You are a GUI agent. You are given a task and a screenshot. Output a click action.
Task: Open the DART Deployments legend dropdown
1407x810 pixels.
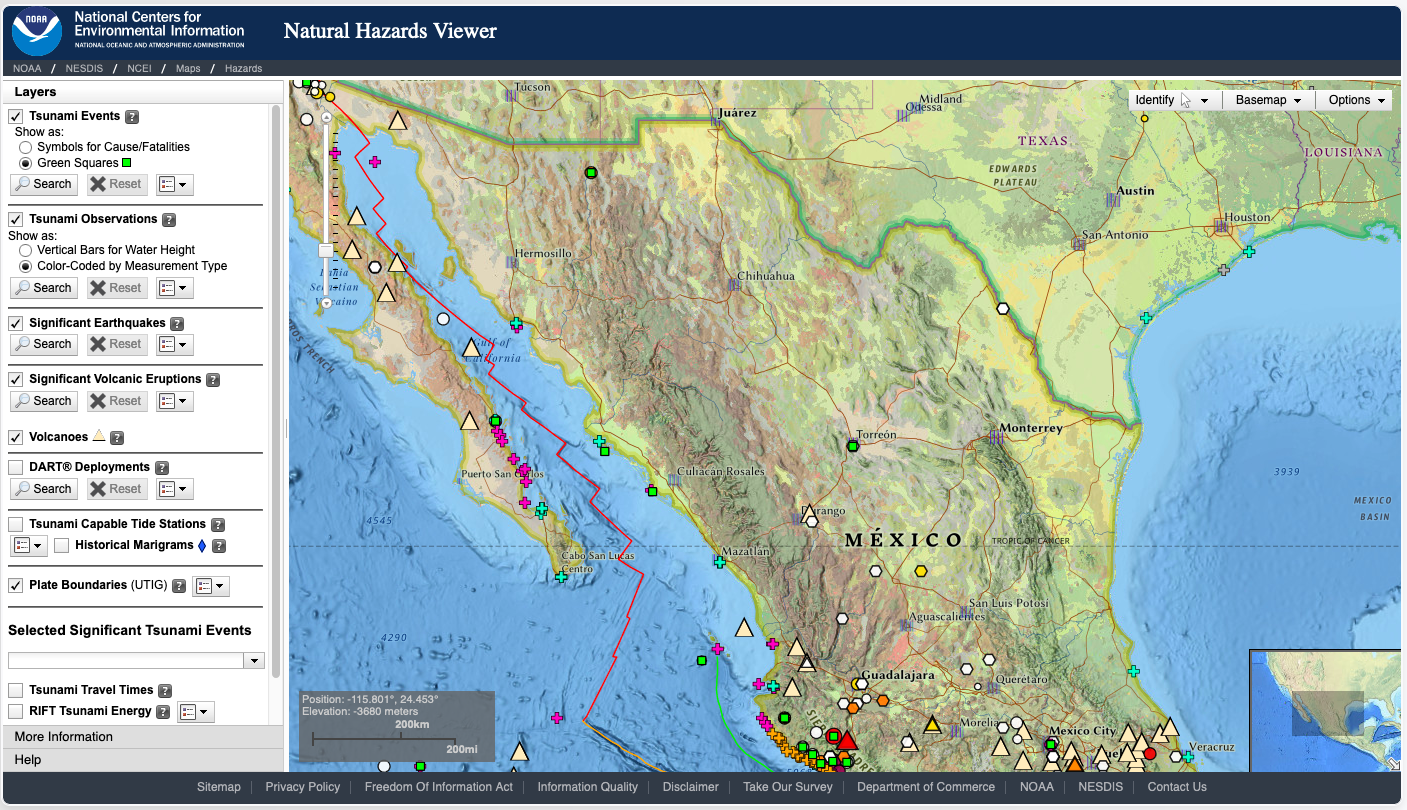(x=175, y=489)
